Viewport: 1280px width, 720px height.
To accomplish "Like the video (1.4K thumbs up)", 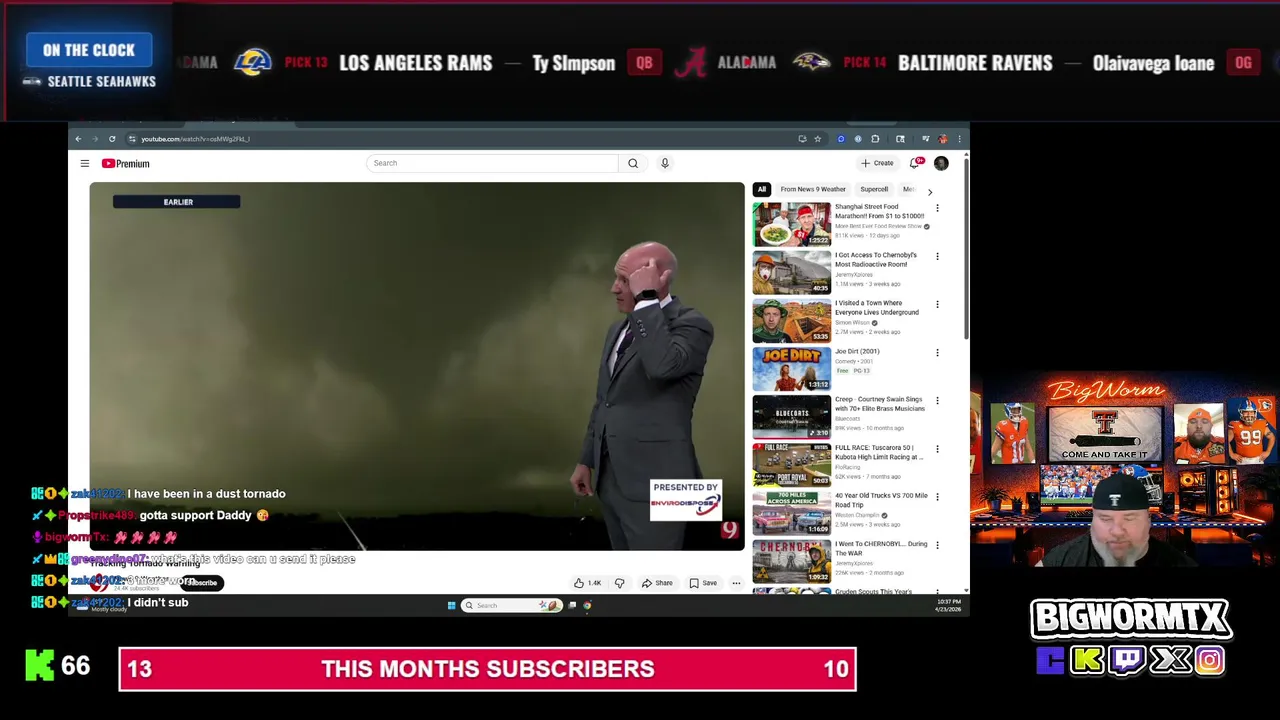I will pyautogui.click(x=588, y=583).
